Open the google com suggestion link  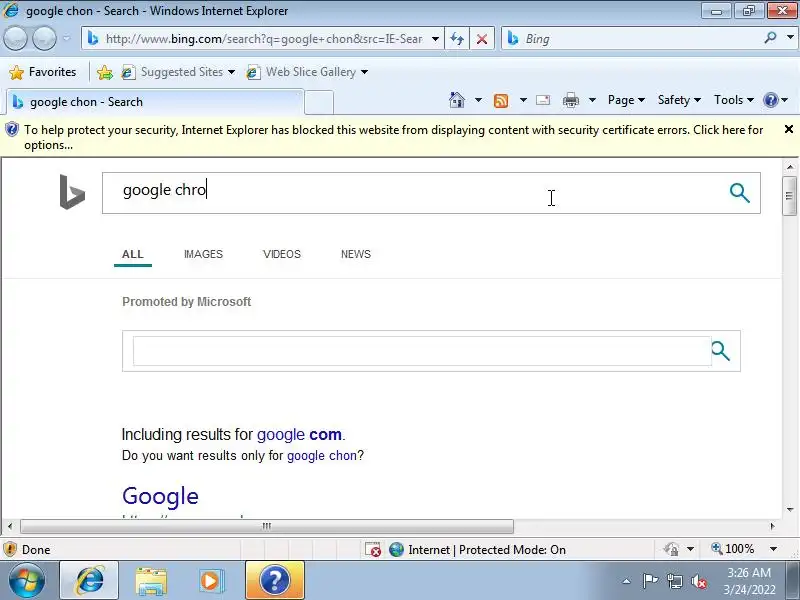[299, 435]
